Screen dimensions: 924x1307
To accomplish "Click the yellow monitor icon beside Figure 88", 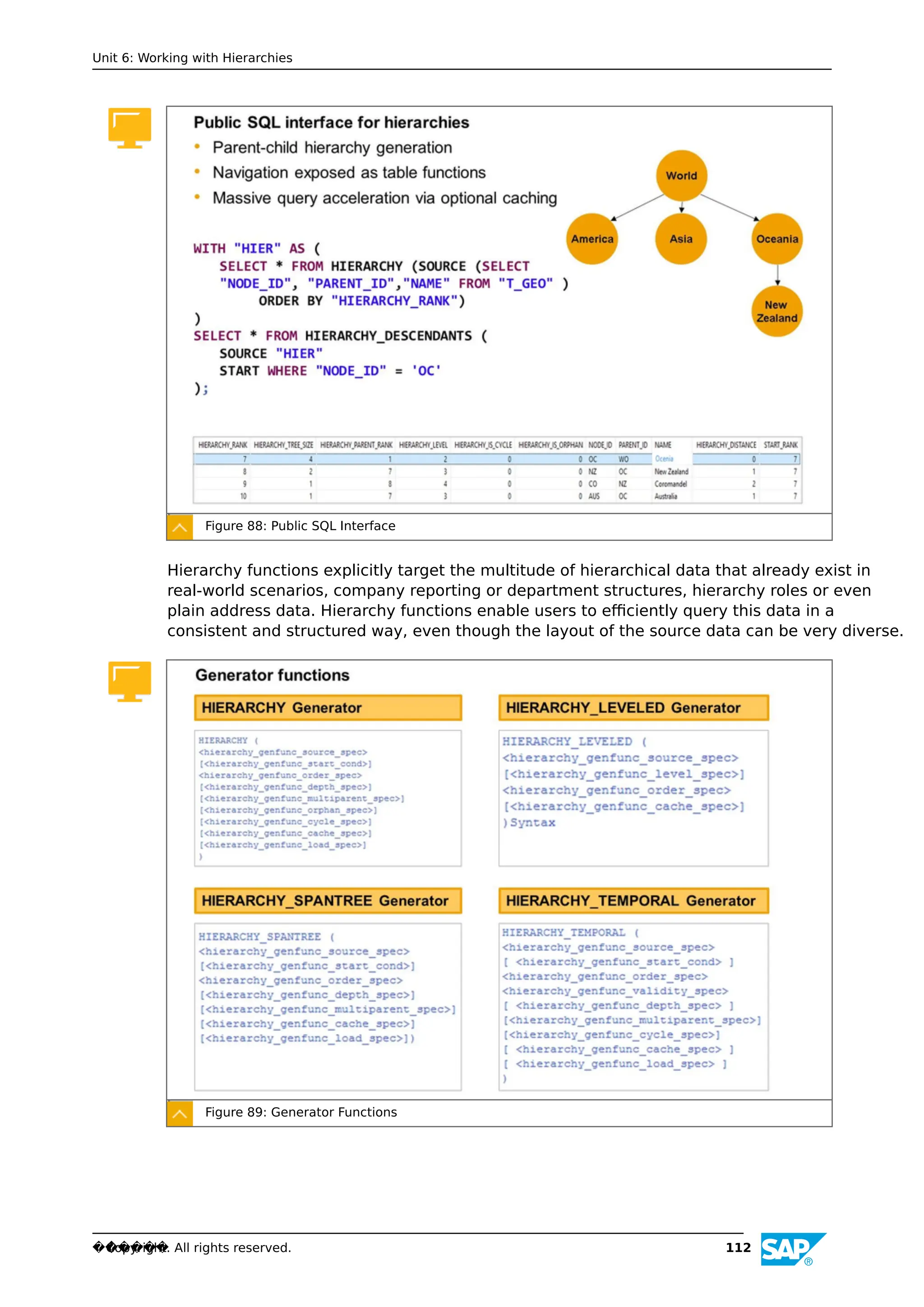I will tap(129, 128).
